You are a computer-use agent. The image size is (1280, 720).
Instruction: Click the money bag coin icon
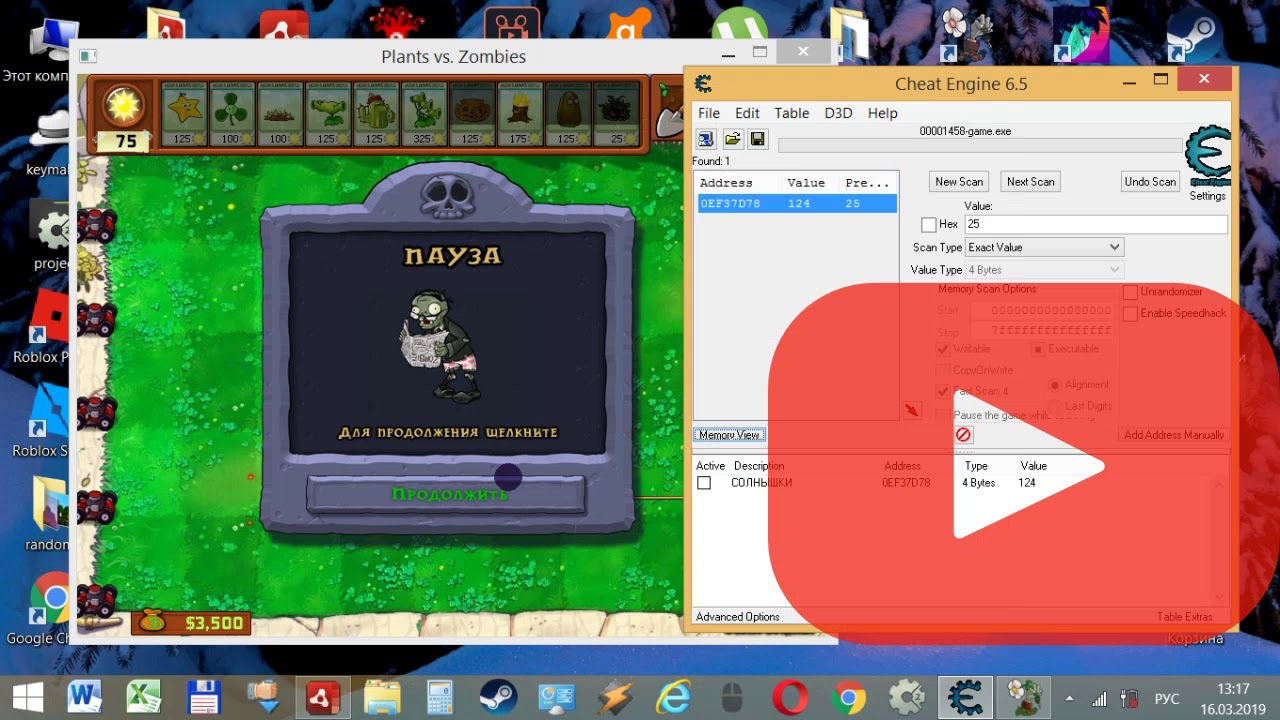tap(151, 621)
